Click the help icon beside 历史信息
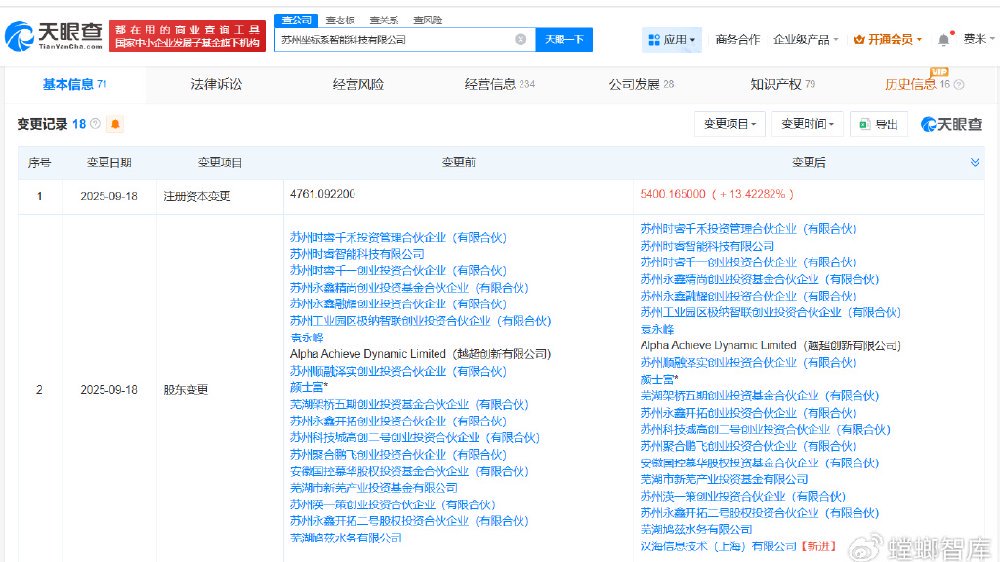Screen dimensions: 1000x562 (959, 84)
